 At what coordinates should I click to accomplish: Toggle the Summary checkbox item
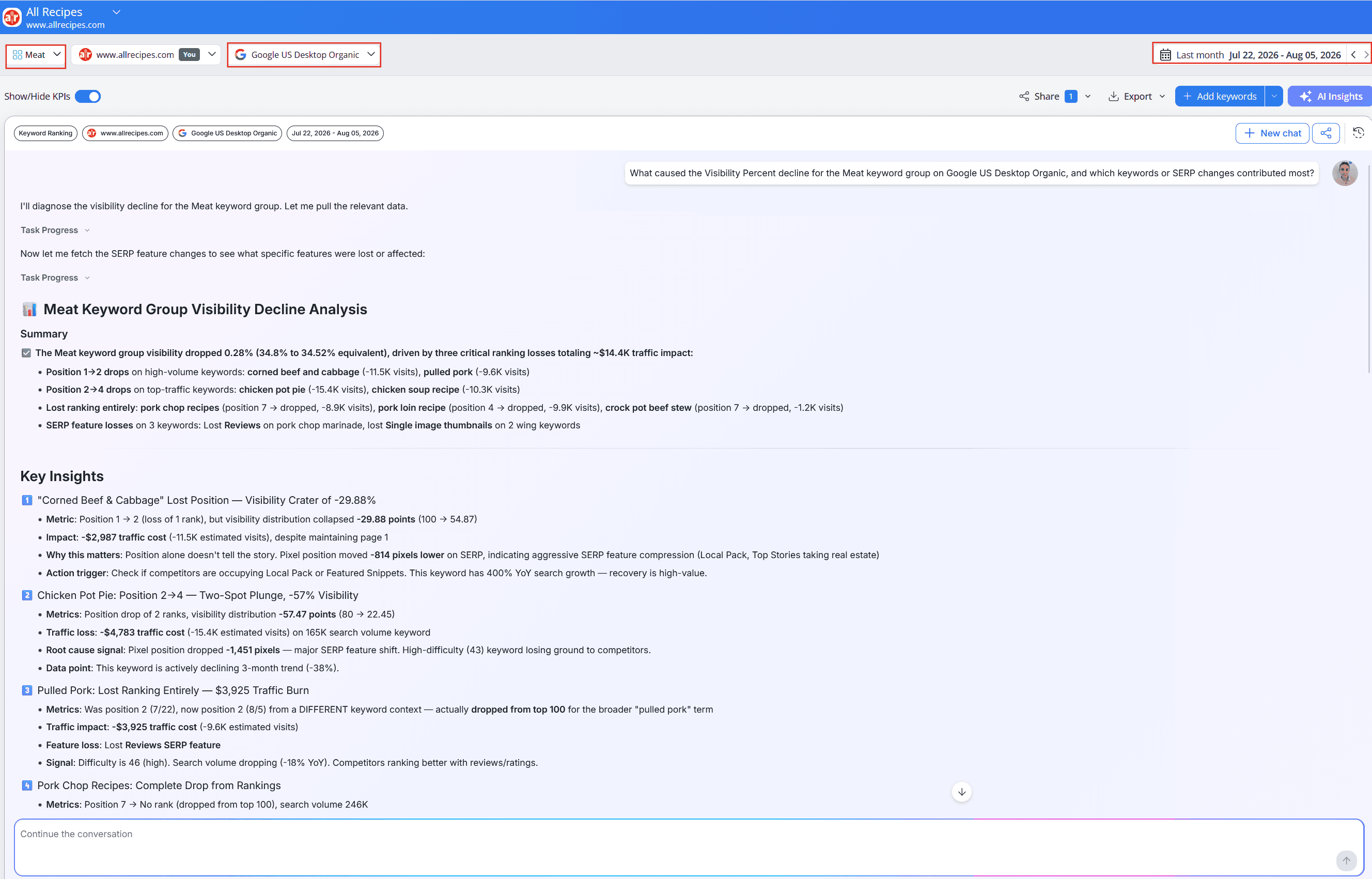click(26, 353)
